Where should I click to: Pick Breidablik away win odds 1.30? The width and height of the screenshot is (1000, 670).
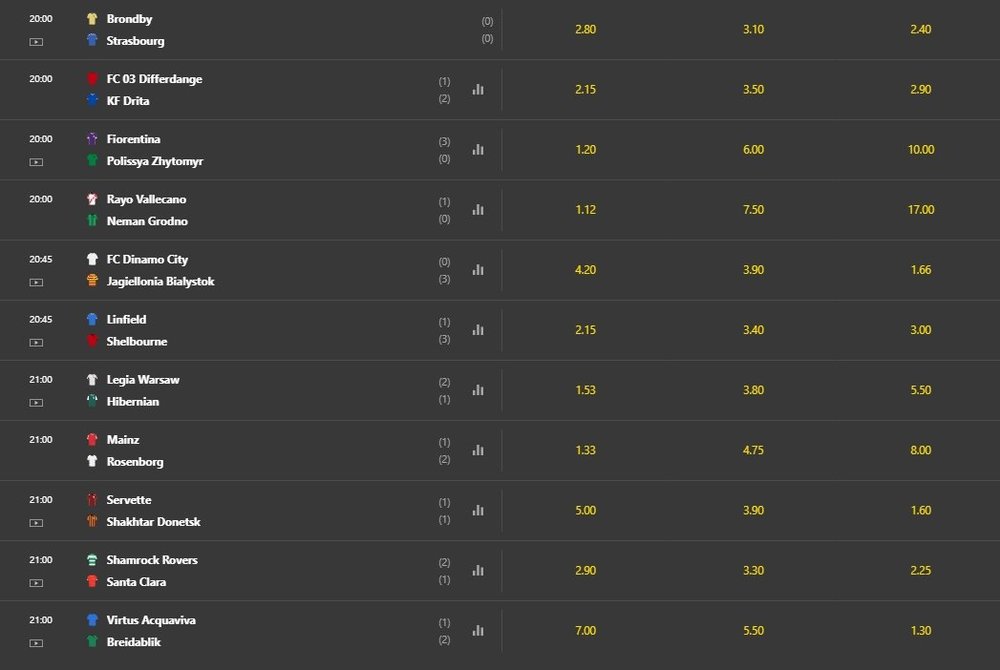921,630
